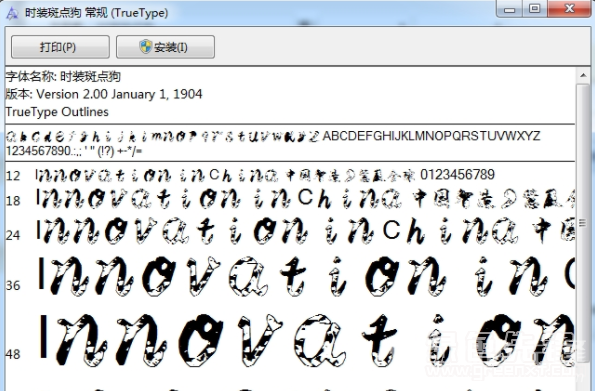
Task: Click the vertical scrollbar thumb grip
Action: 583,223
